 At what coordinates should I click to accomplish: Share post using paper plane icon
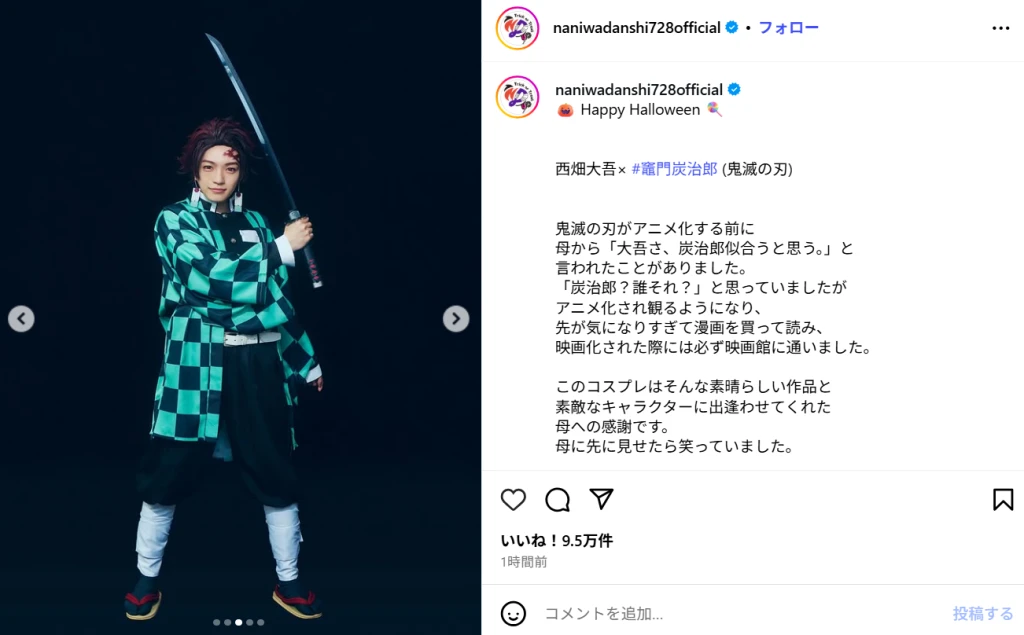click(x=601, y=499)
